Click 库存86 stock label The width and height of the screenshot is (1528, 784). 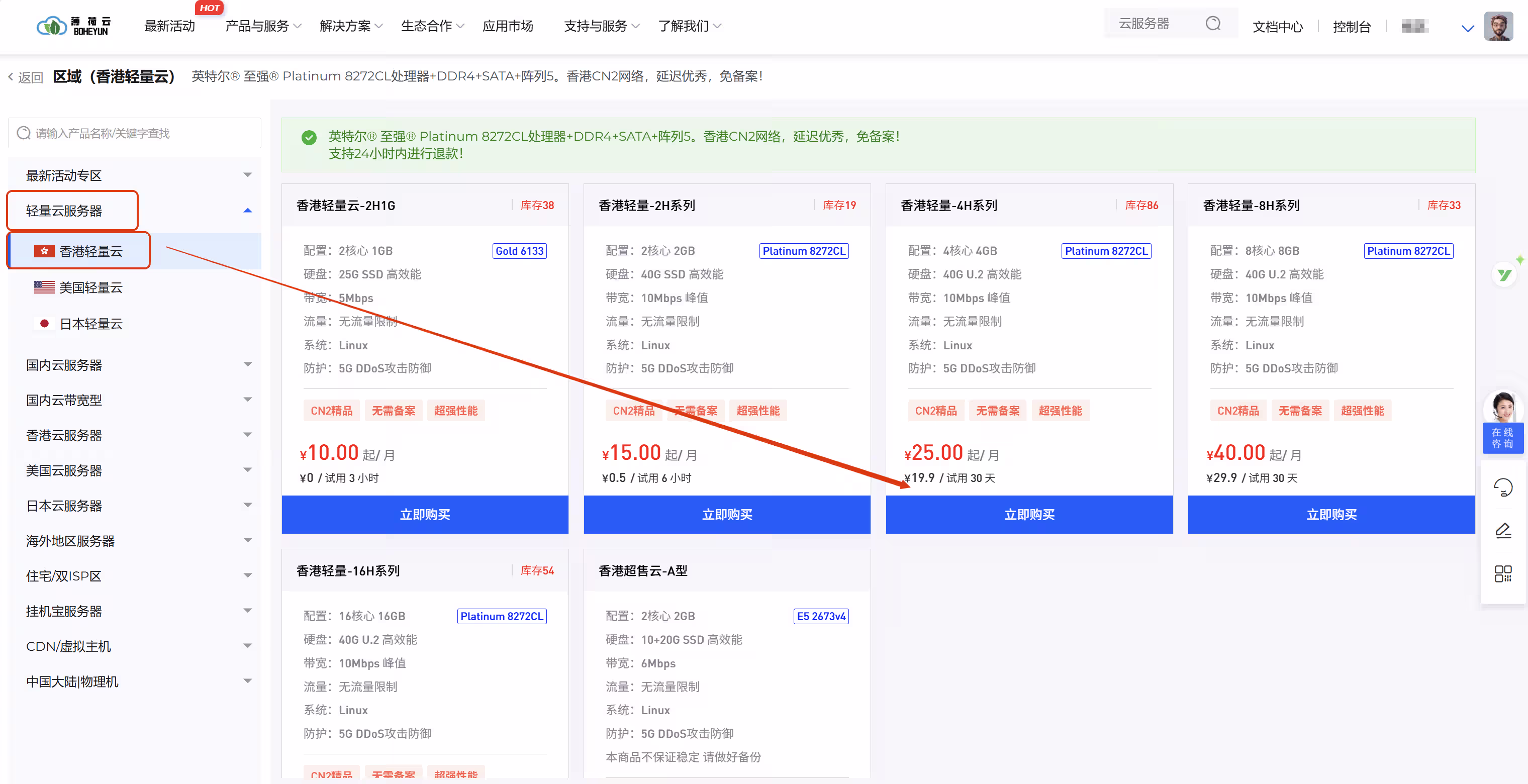pyautogui.click(x=1141, y=205)
